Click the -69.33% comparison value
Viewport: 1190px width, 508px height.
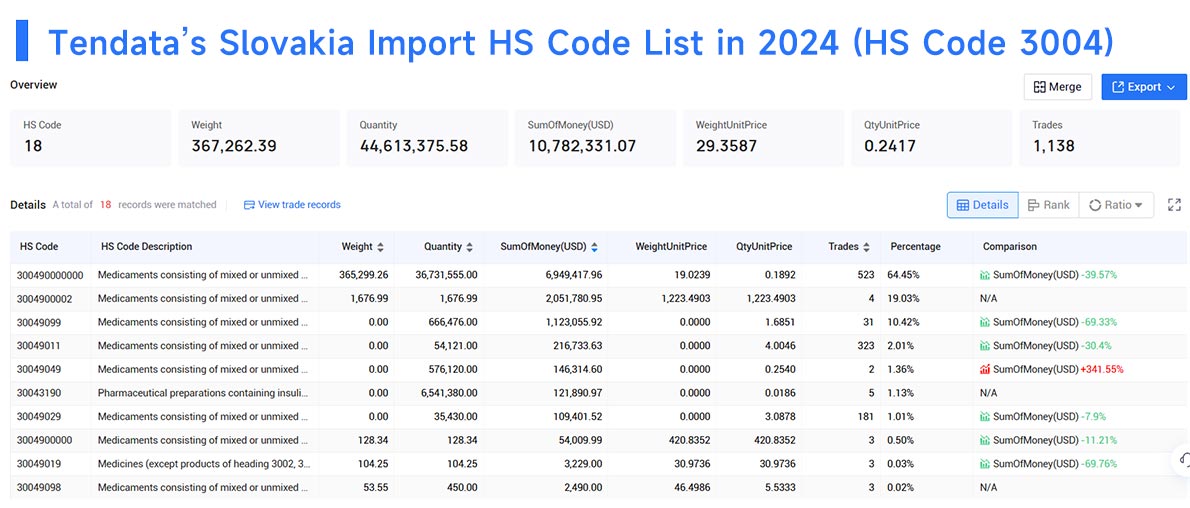[1099, 322]
